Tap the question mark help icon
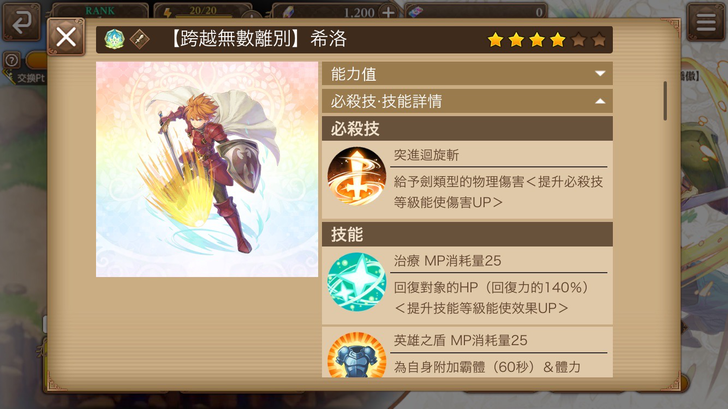This screenshot has width=728, height=409. [12, 60]
